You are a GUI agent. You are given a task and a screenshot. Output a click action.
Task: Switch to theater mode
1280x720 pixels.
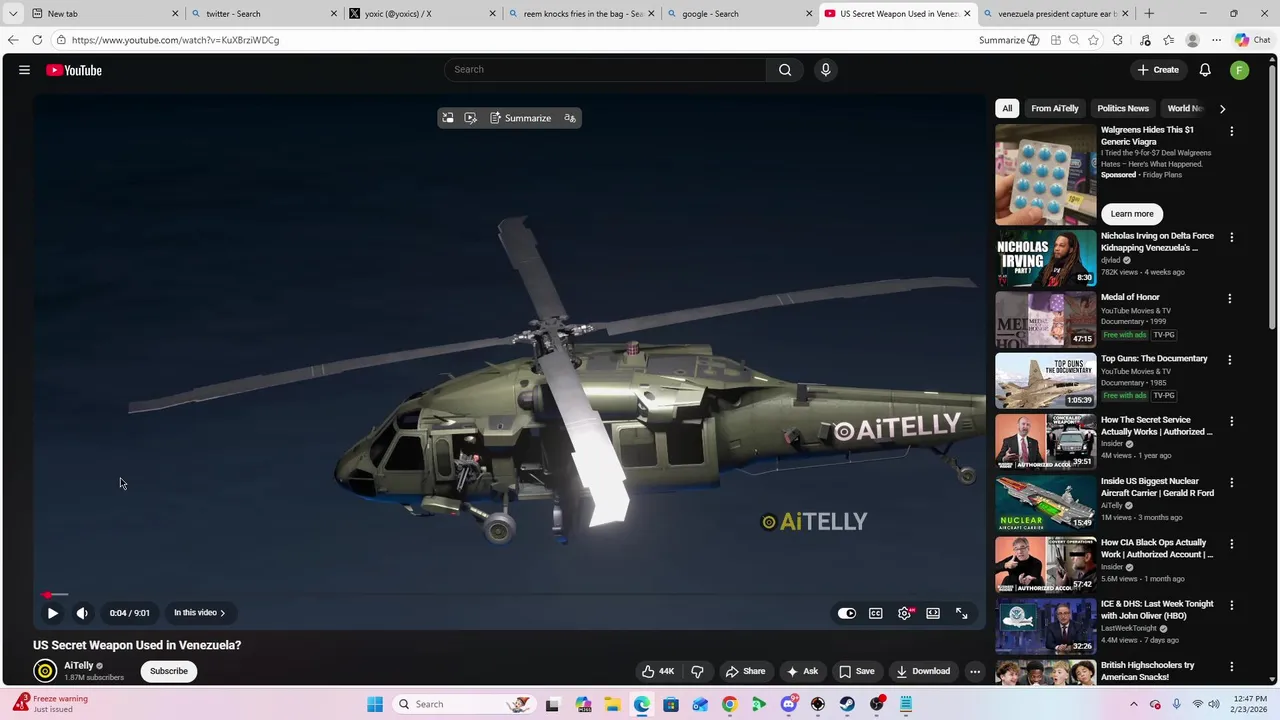point(933,613)
